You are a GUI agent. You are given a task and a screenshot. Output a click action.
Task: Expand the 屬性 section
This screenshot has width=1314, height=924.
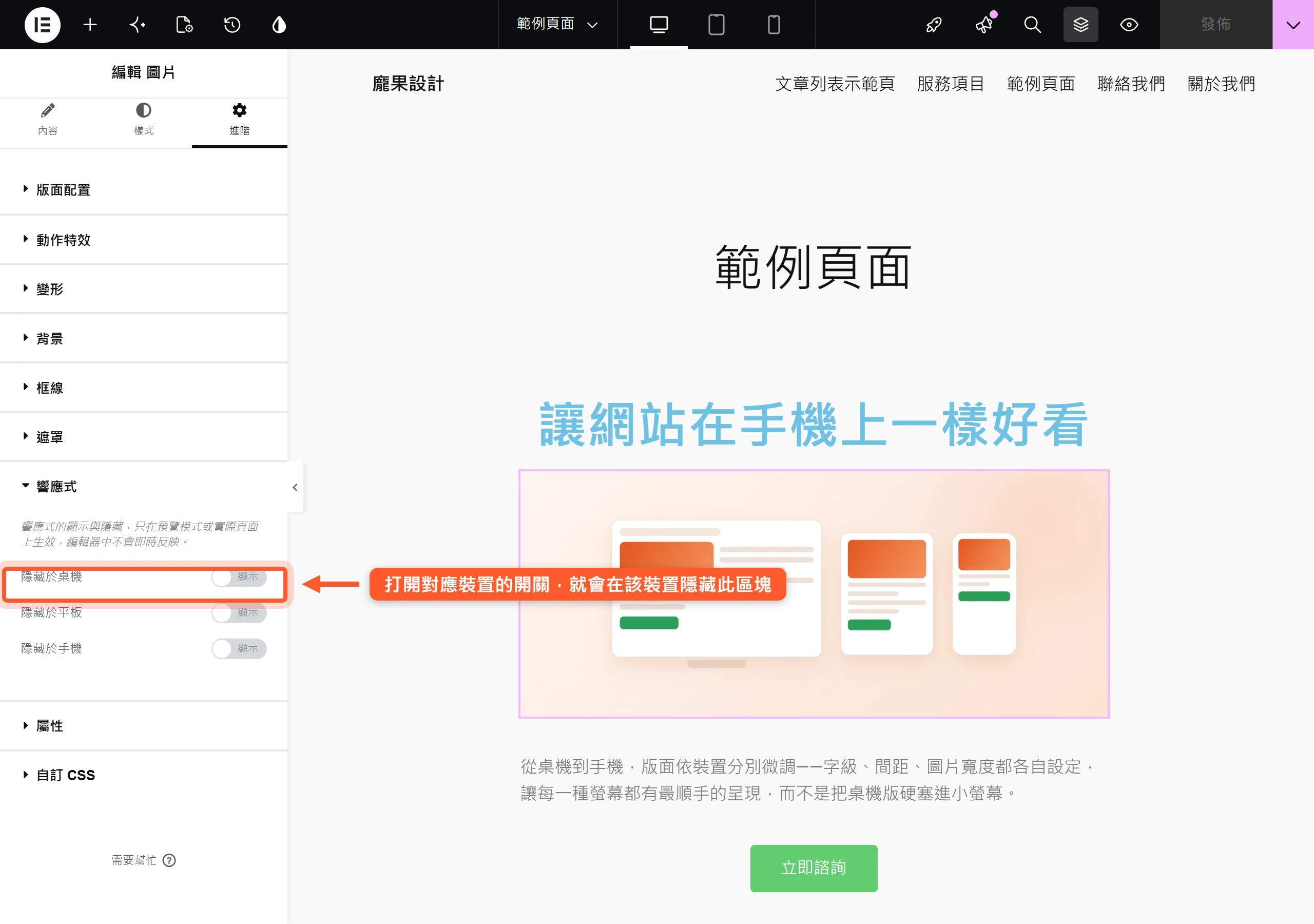[144, 725]
